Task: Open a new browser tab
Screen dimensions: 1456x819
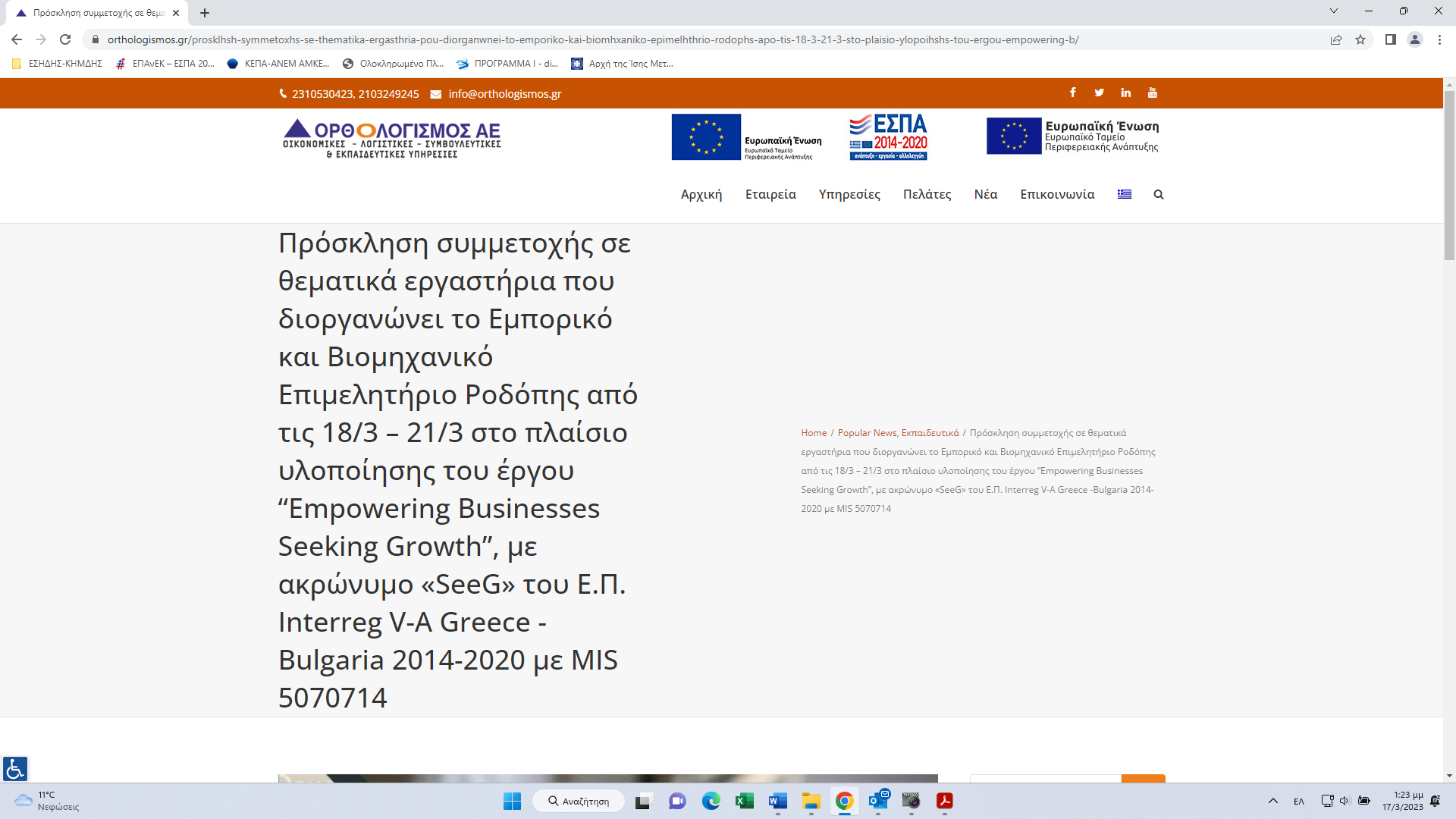Action: [x=205, y=13]
